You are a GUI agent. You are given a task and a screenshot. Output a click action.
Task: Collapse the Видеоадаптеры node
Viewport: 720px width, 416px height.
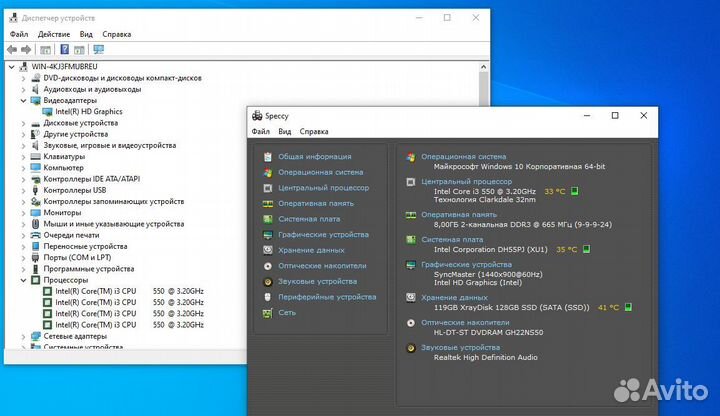tap(23, 101)
